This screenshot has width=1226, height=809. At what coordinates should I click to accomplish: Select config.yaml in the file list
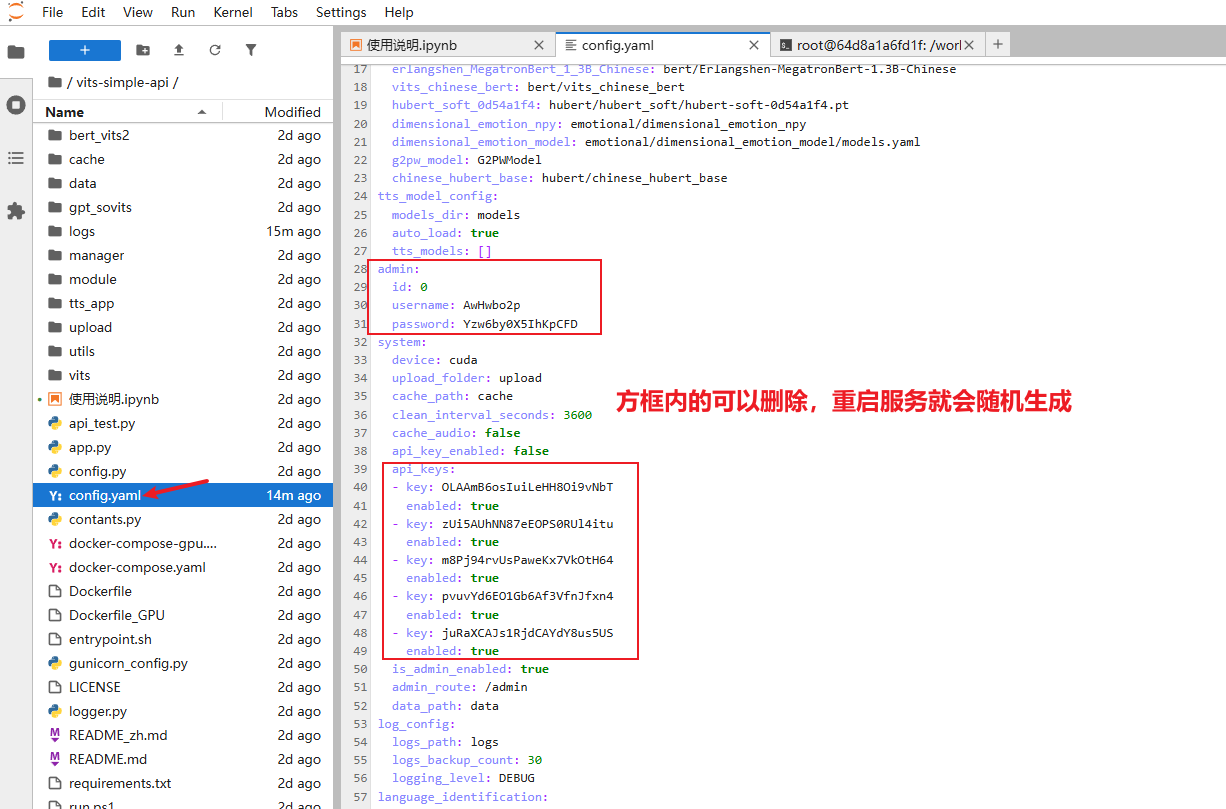[184, 495]
